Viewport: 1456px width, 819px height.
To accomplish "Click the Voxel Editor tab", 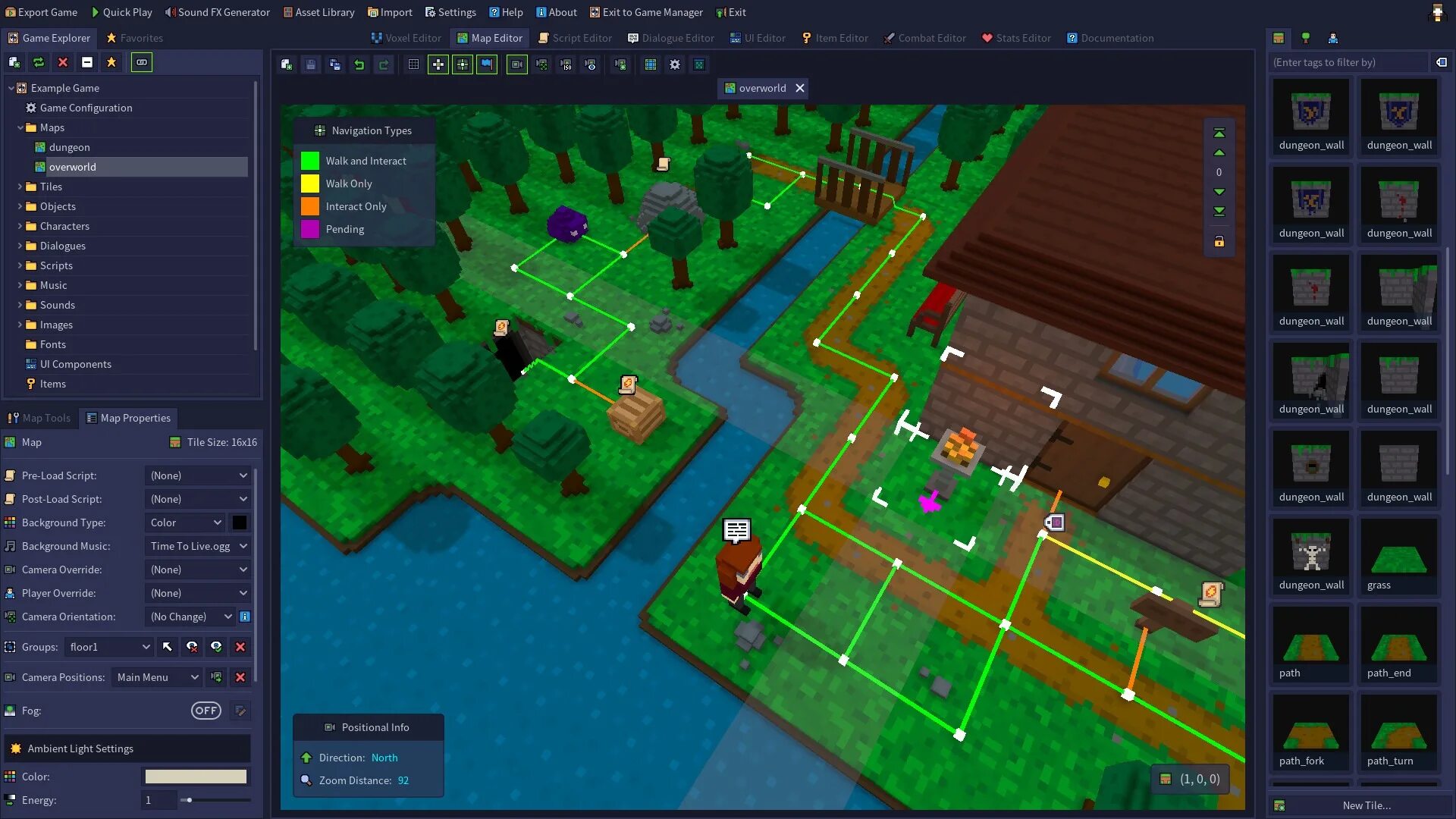I will coord(407,38).
